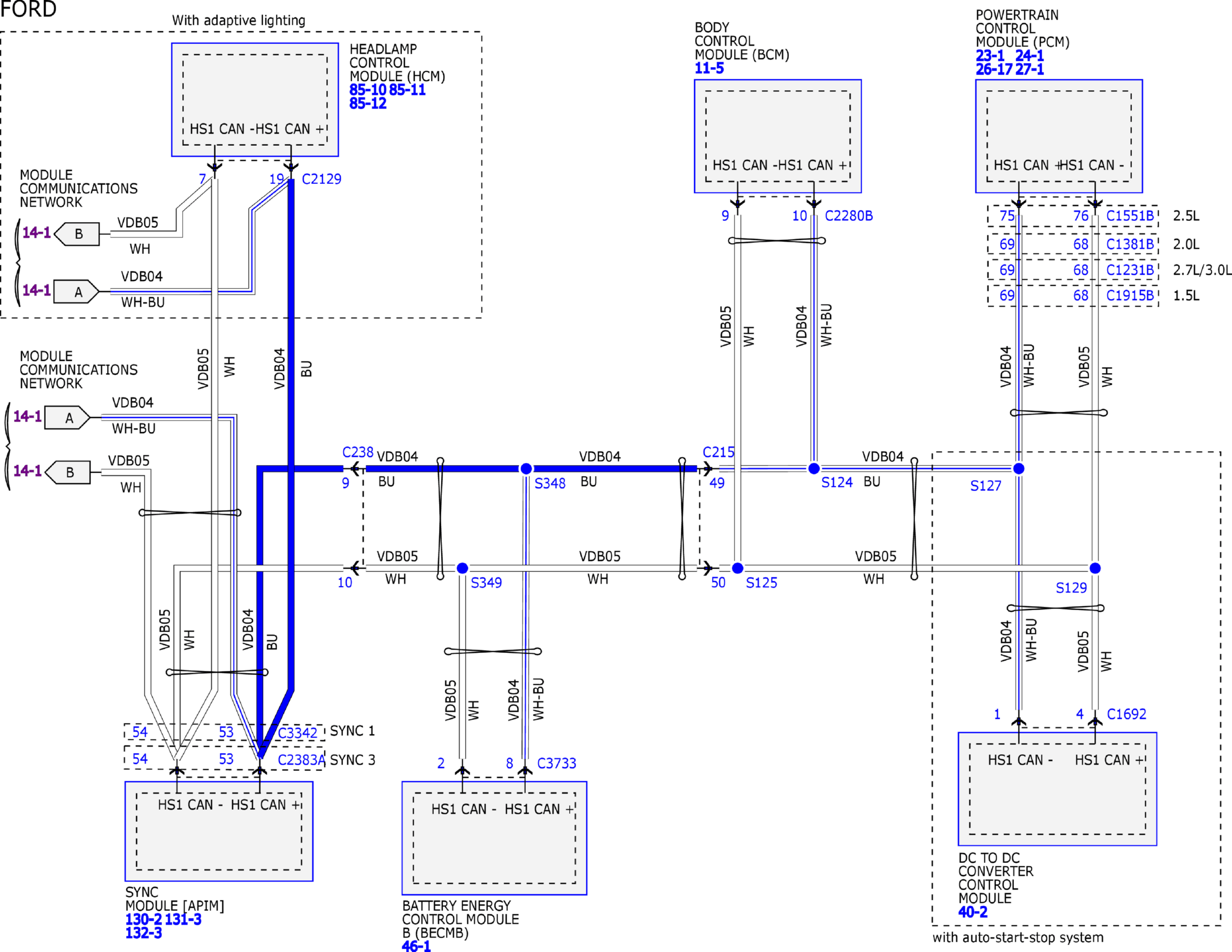Viewport: 1232px width, 952px height.
Task: Click splice label S348
Action: coord(549,484)
